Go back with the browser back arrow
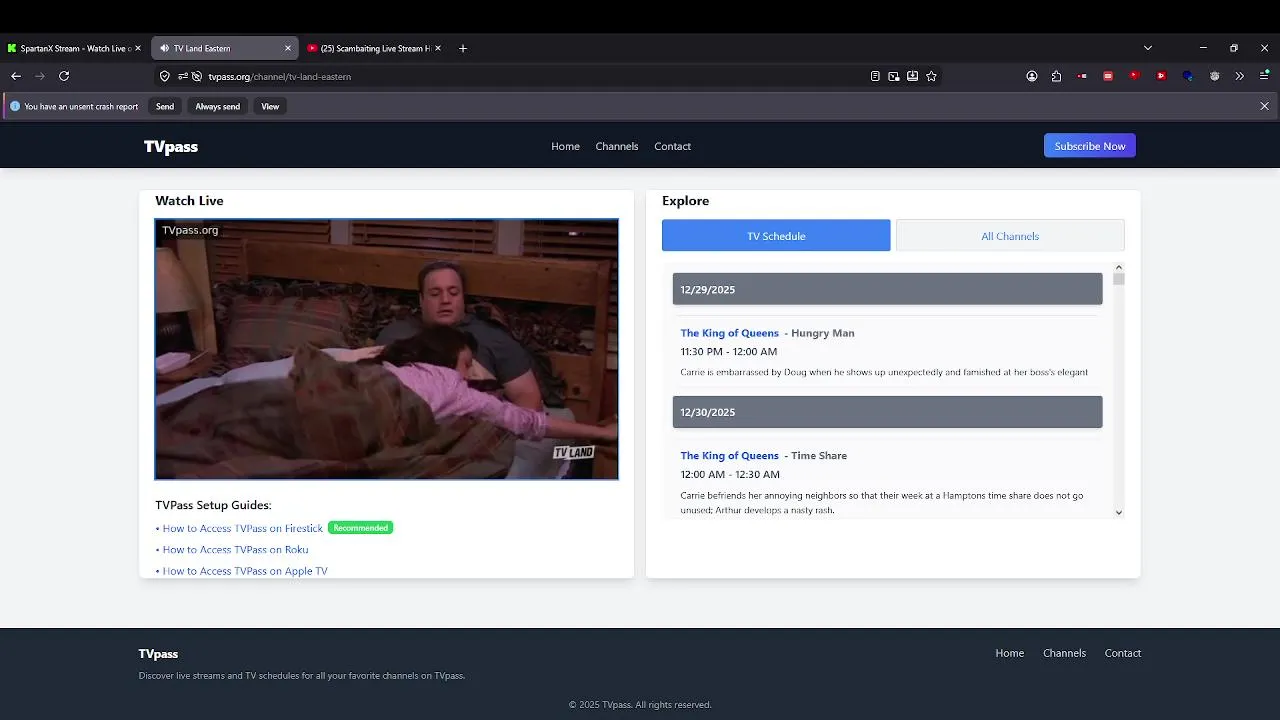The height and width of the screenshot is (720, 1280). pos(16,76)
